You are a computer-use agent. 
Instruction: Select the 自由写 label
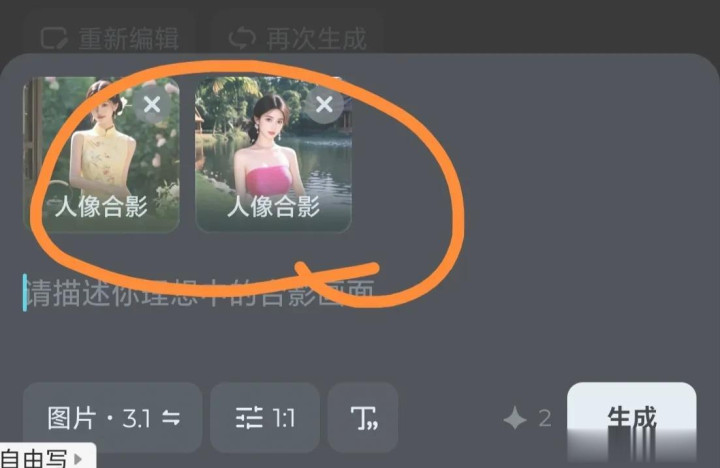click(x=34, y=458)
